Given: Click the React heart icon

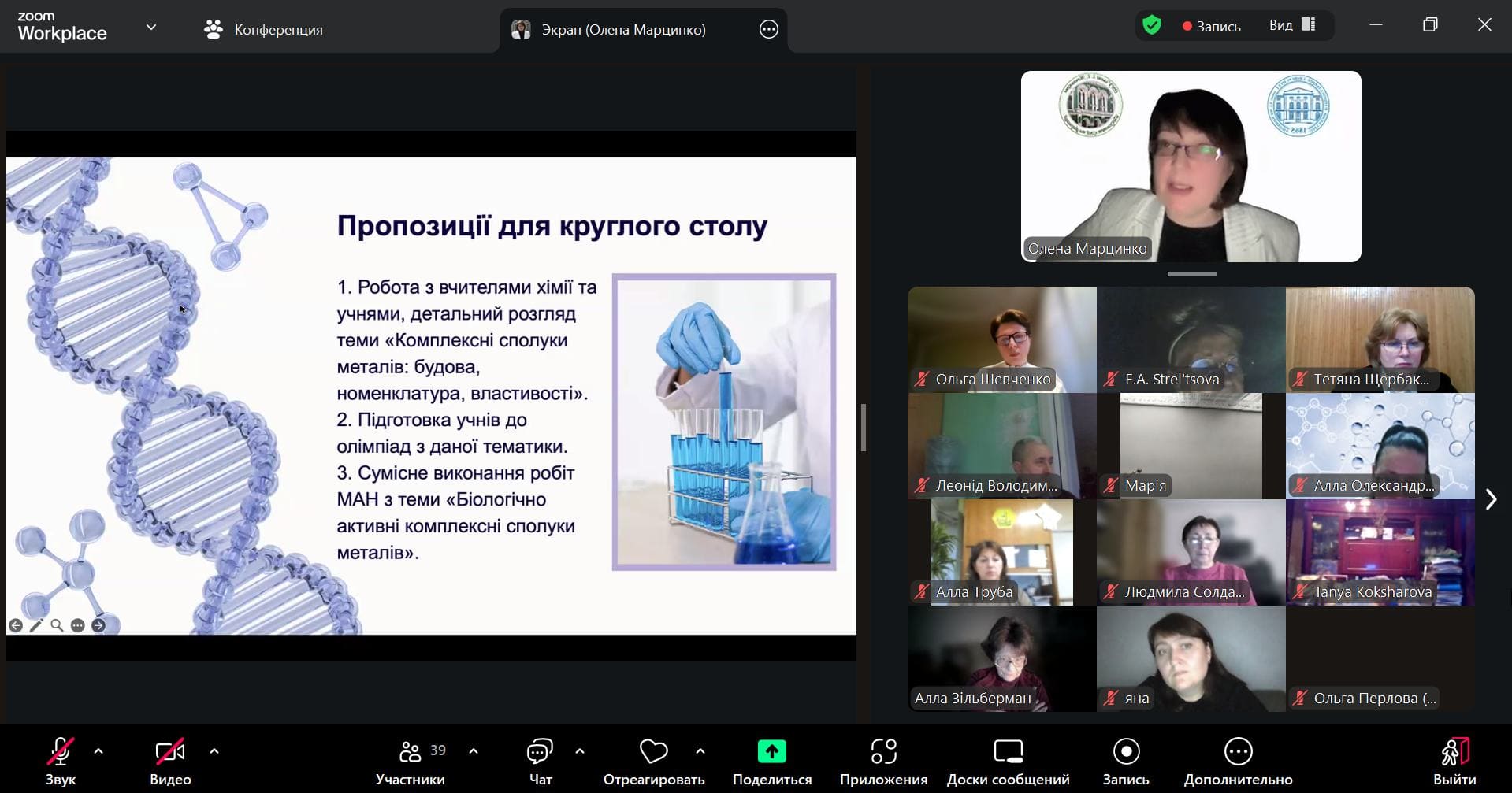Looking at the screenshot, I should (653, 753).
